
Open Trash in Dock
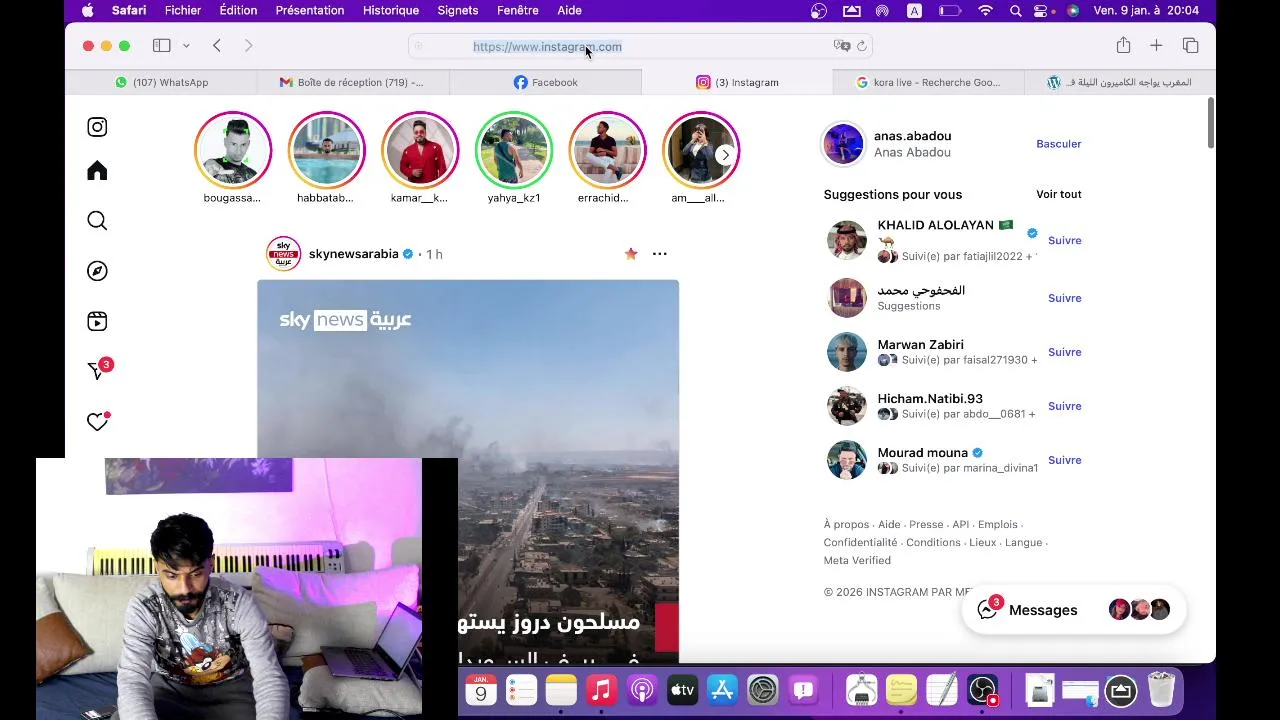click(1161, 690)
